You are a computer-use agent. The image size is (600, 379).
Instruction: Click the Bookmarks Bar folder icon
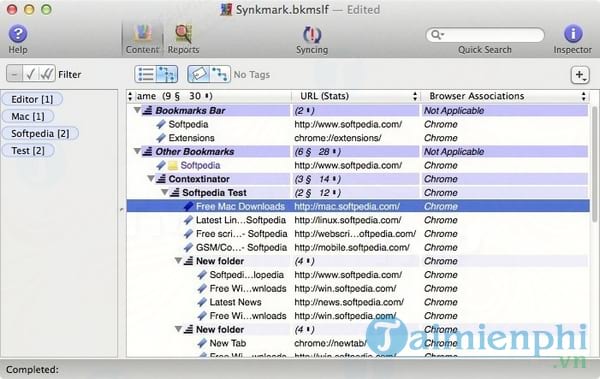tap(147, 110)
